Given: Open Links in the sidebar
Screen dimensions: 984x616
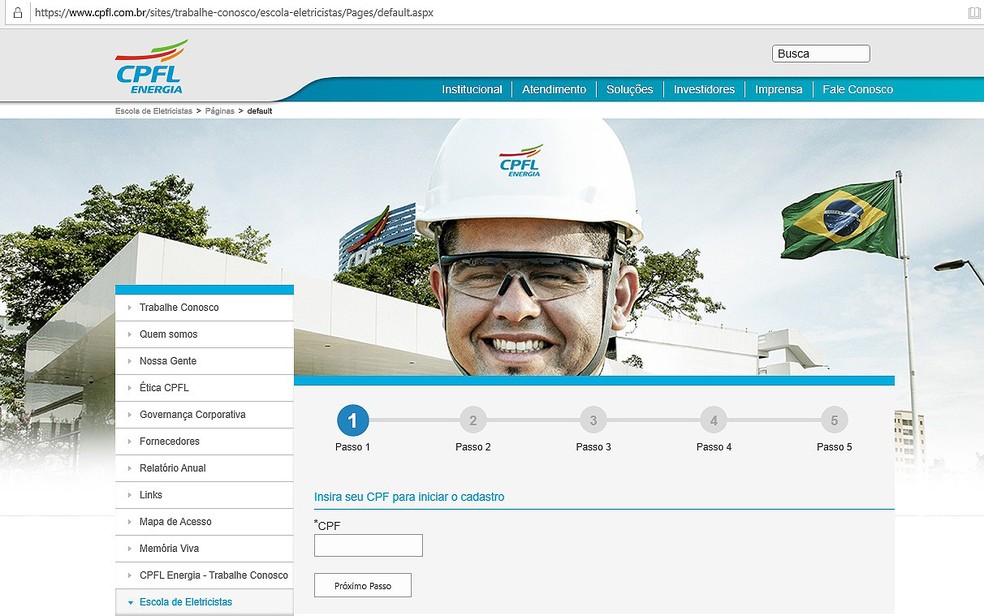Looking at the screenshot, I should click(x=205, y=495).
